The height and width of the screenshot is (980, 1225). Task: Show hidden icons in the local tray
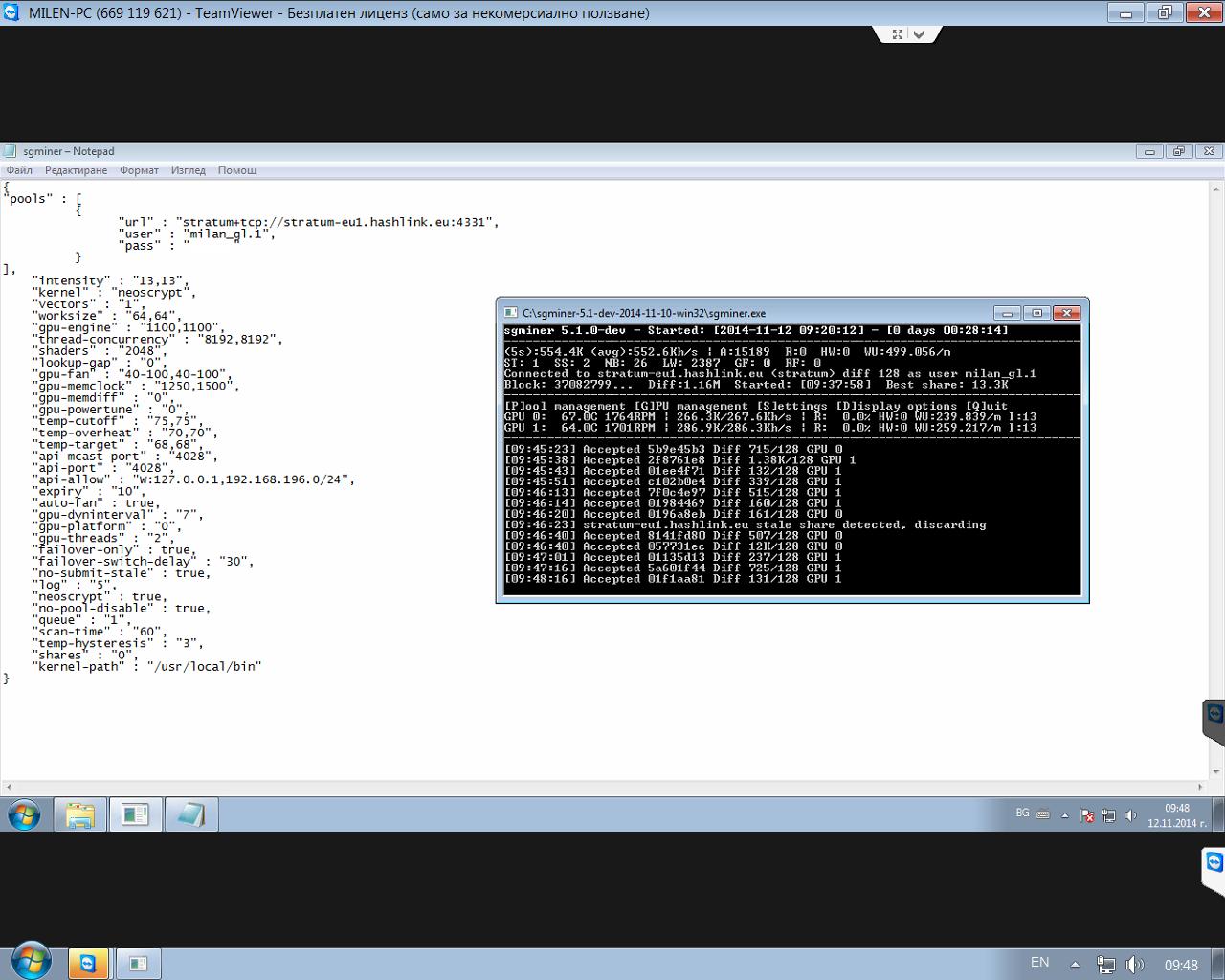click(x=1075, y=965)
